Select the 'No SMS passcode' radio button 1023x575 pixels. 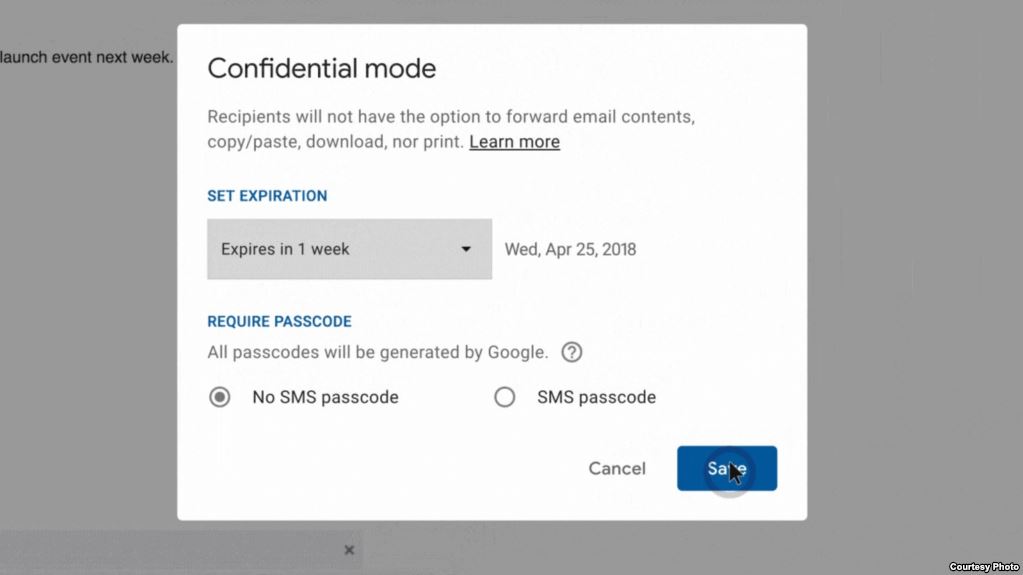(x=219, y=397)
